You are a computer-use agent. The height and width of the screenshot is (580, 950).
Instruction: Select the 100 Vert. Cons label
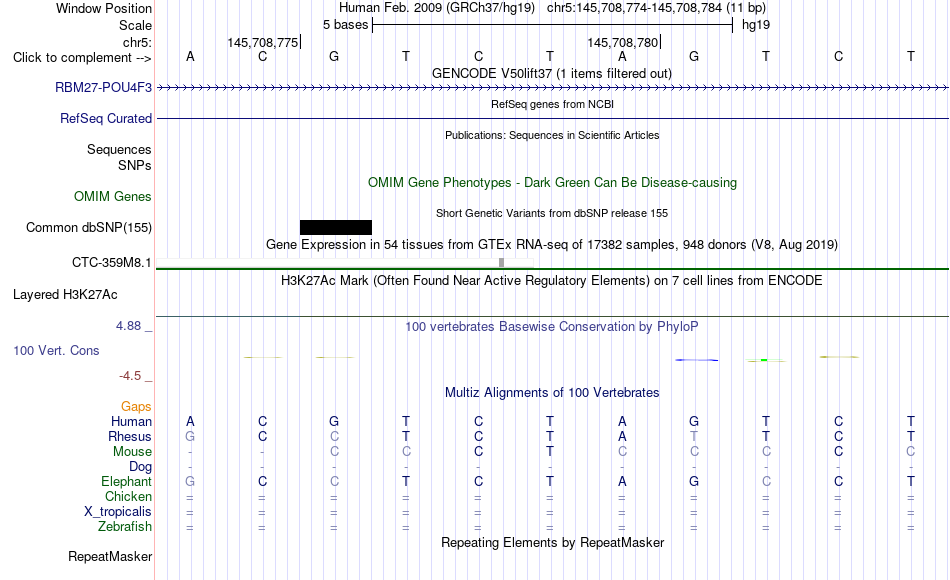(56, 350)
